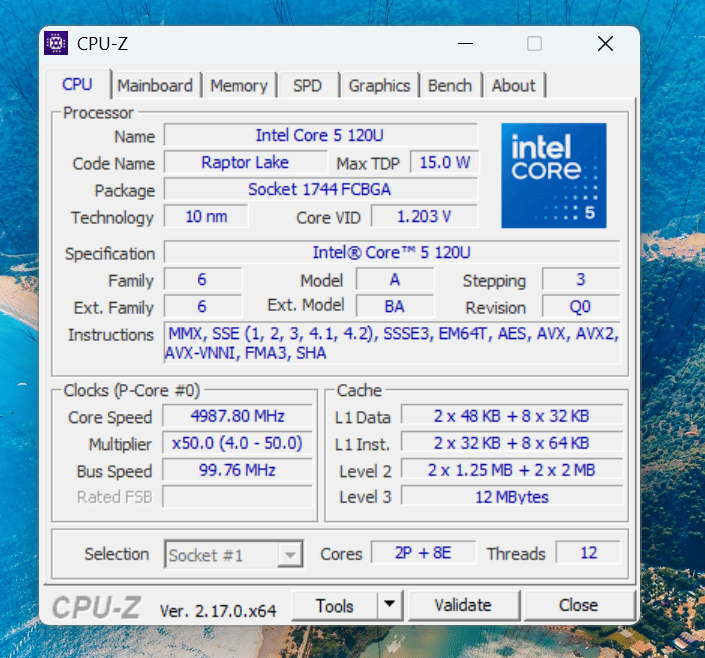Click the L1 Inst. cache value
This screenshot has height=658, width=705.
[x=512, y=443]
